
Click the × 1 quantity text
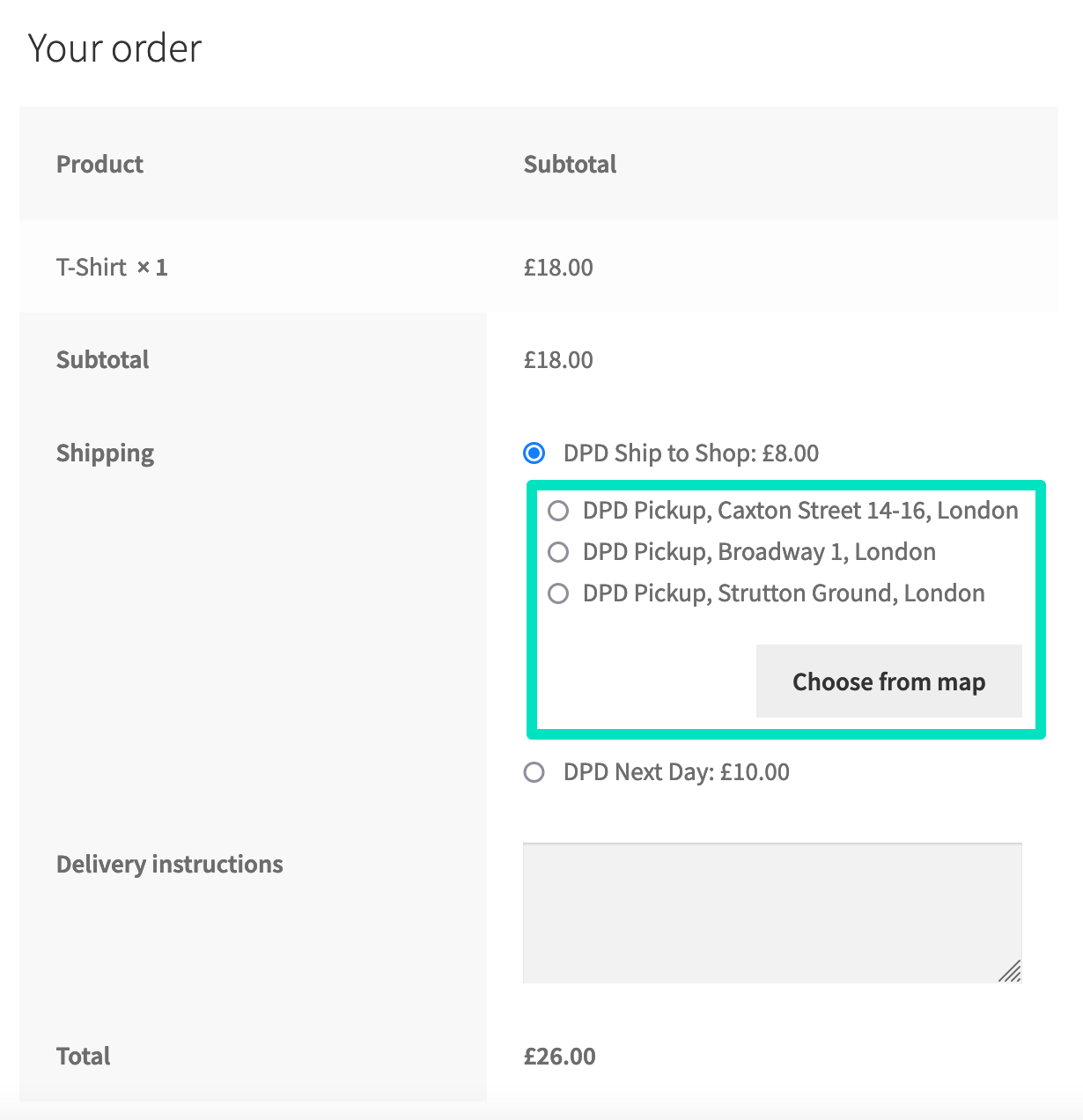click(152, 268)
